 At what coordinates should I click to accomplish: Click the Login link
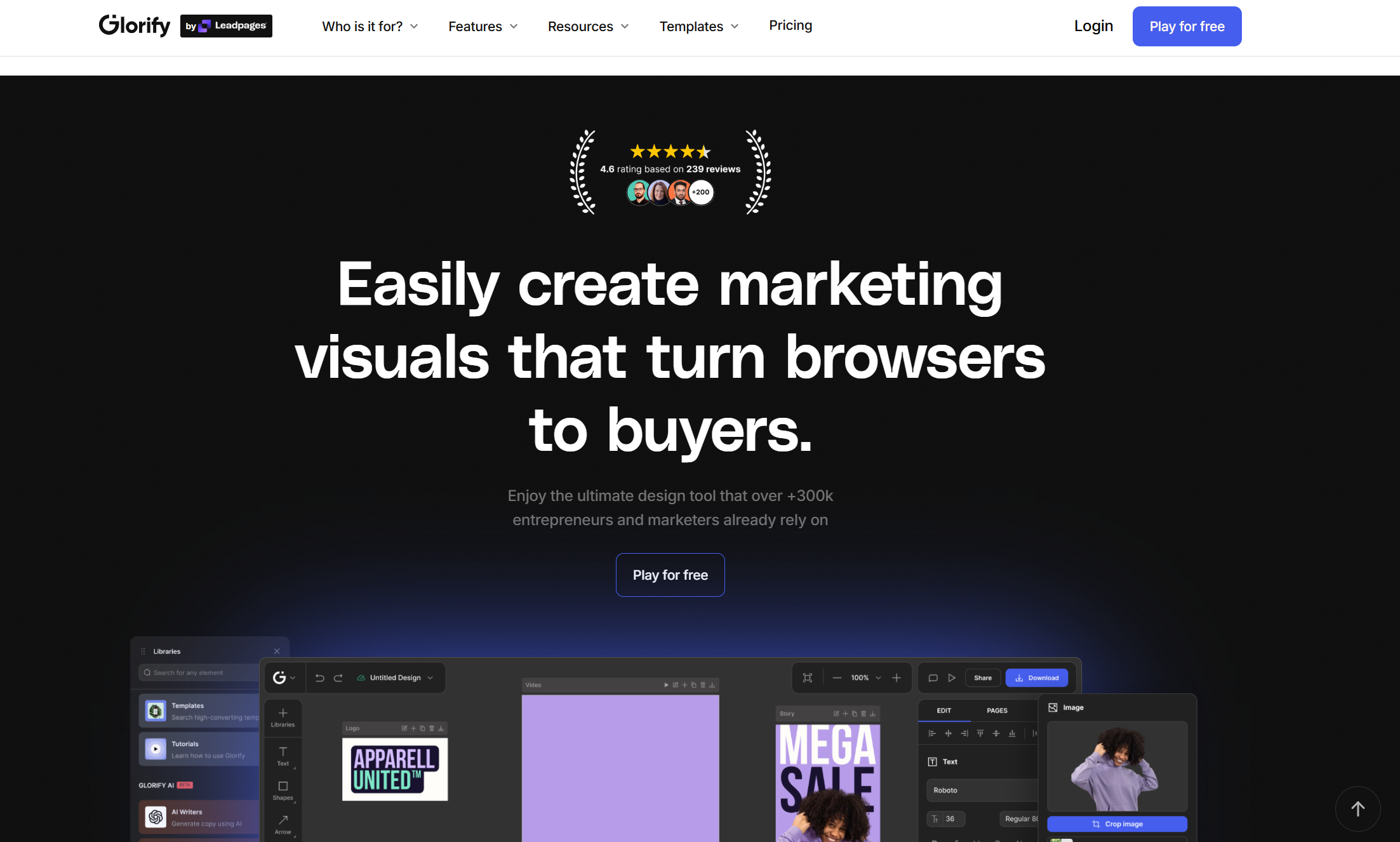click(1093, 26)
